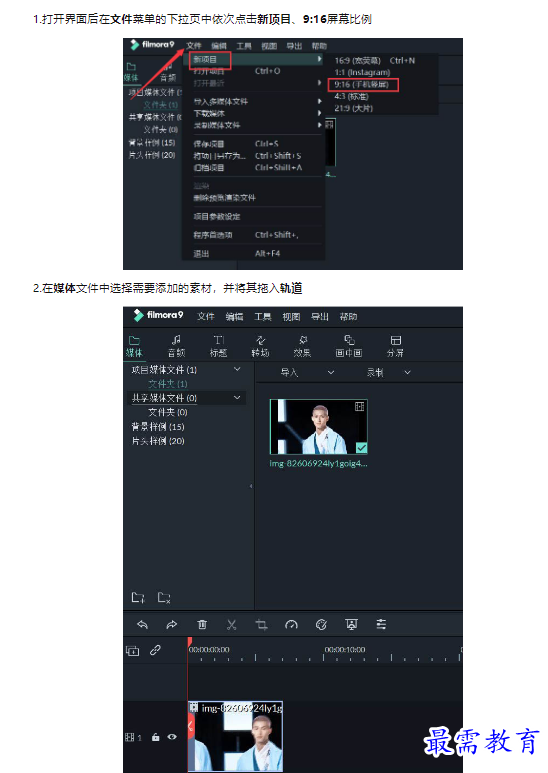Click the red playhead marker at 00:00:00:00
548x773 pixels.
[x=190, y=642]
